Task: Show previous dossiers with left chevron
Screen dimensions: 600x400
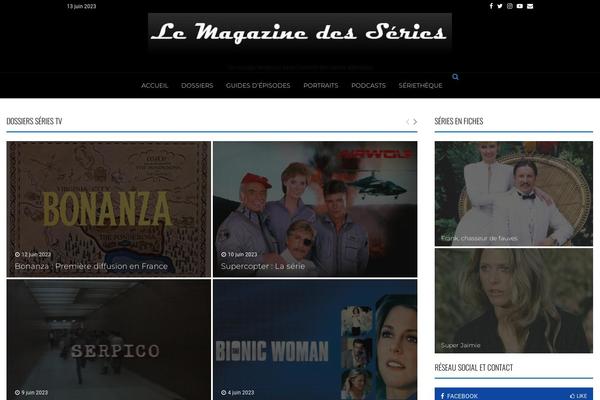Action: pyautogui.click(x=408, y=122)
